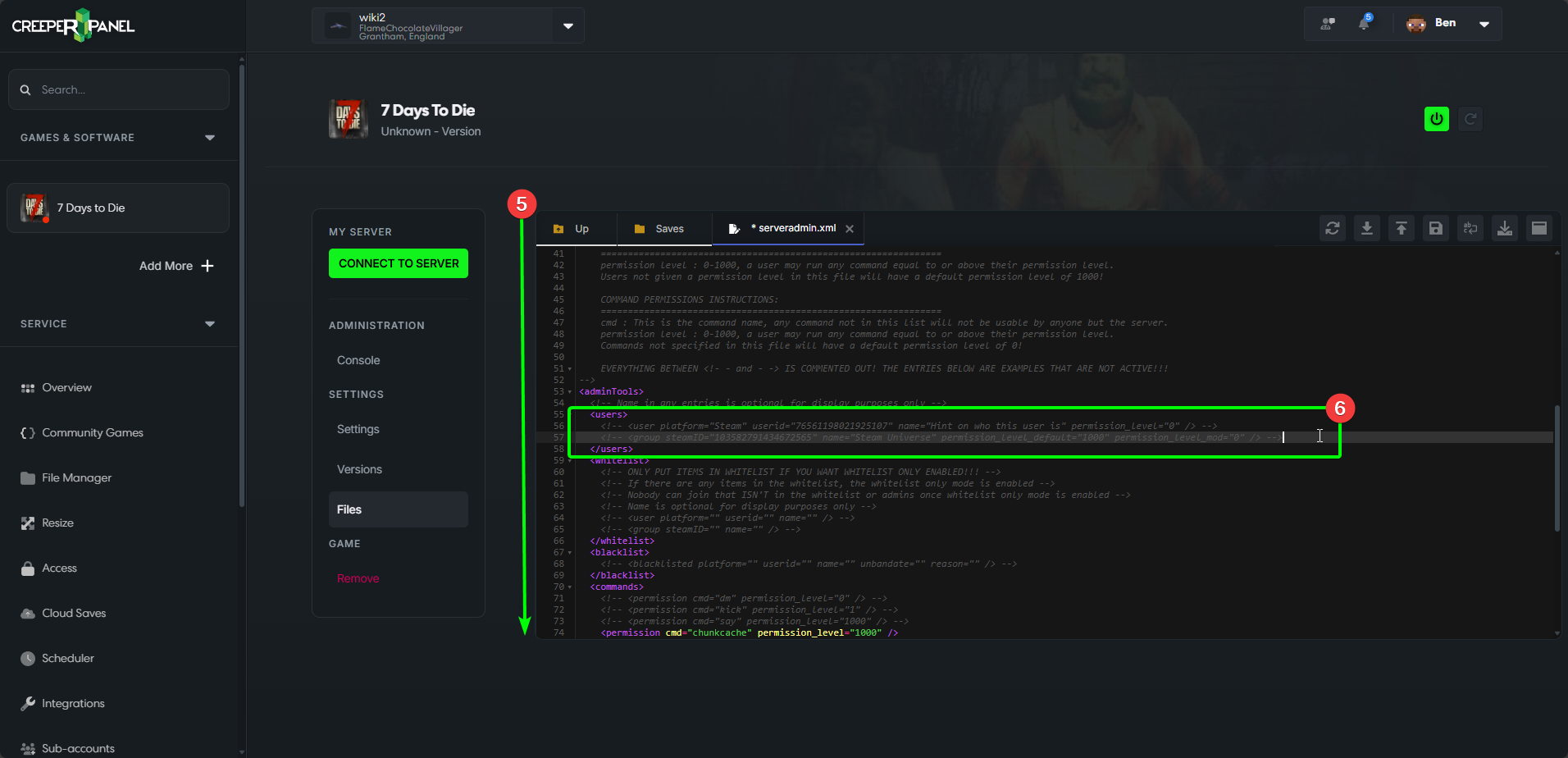Open the Versions page
1568x758 pixels.
coord(359,469)
